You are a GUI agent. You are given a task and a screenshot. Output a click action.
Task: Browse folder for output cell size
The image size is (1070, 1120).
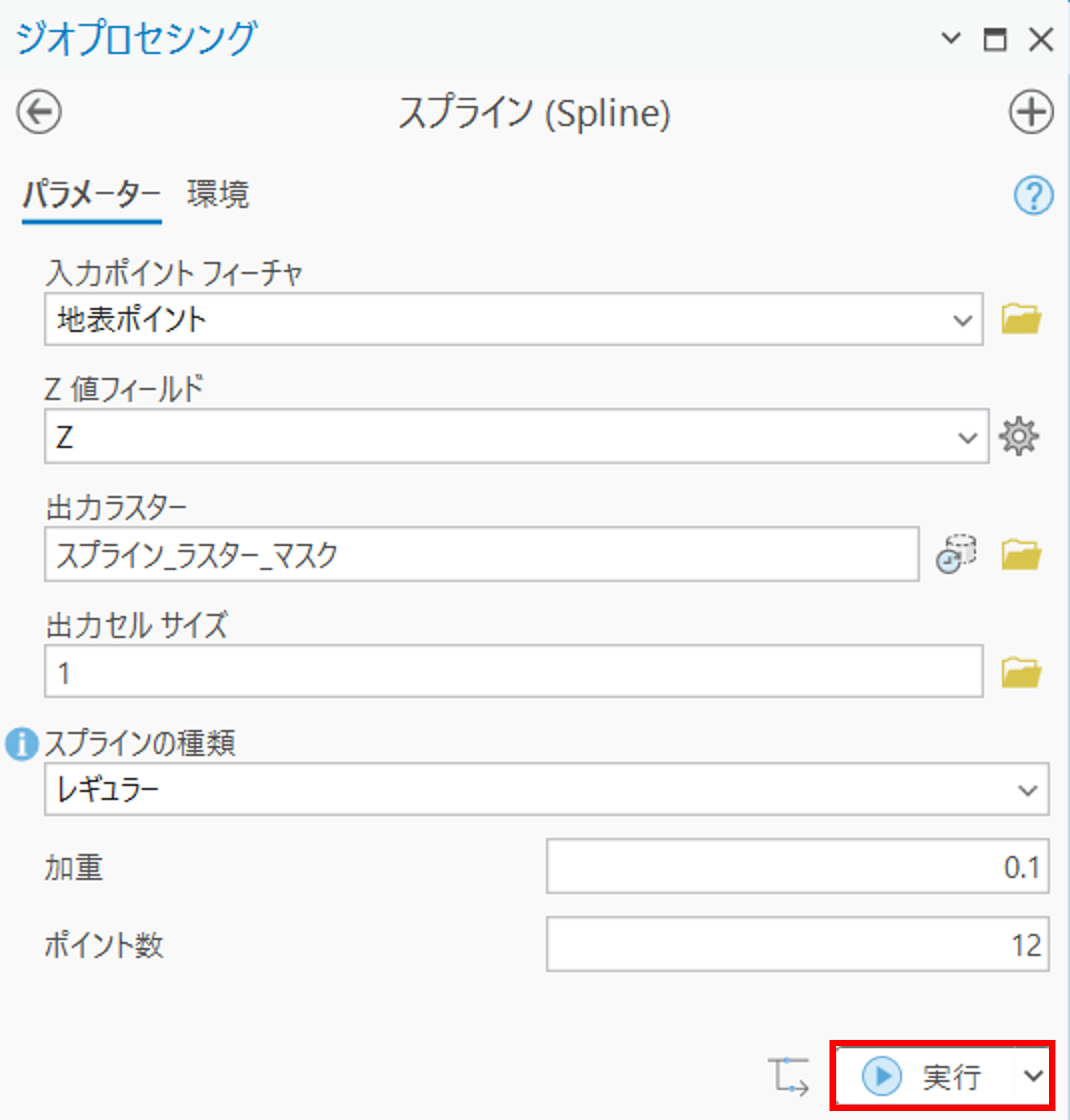(x=1021, y=672)
